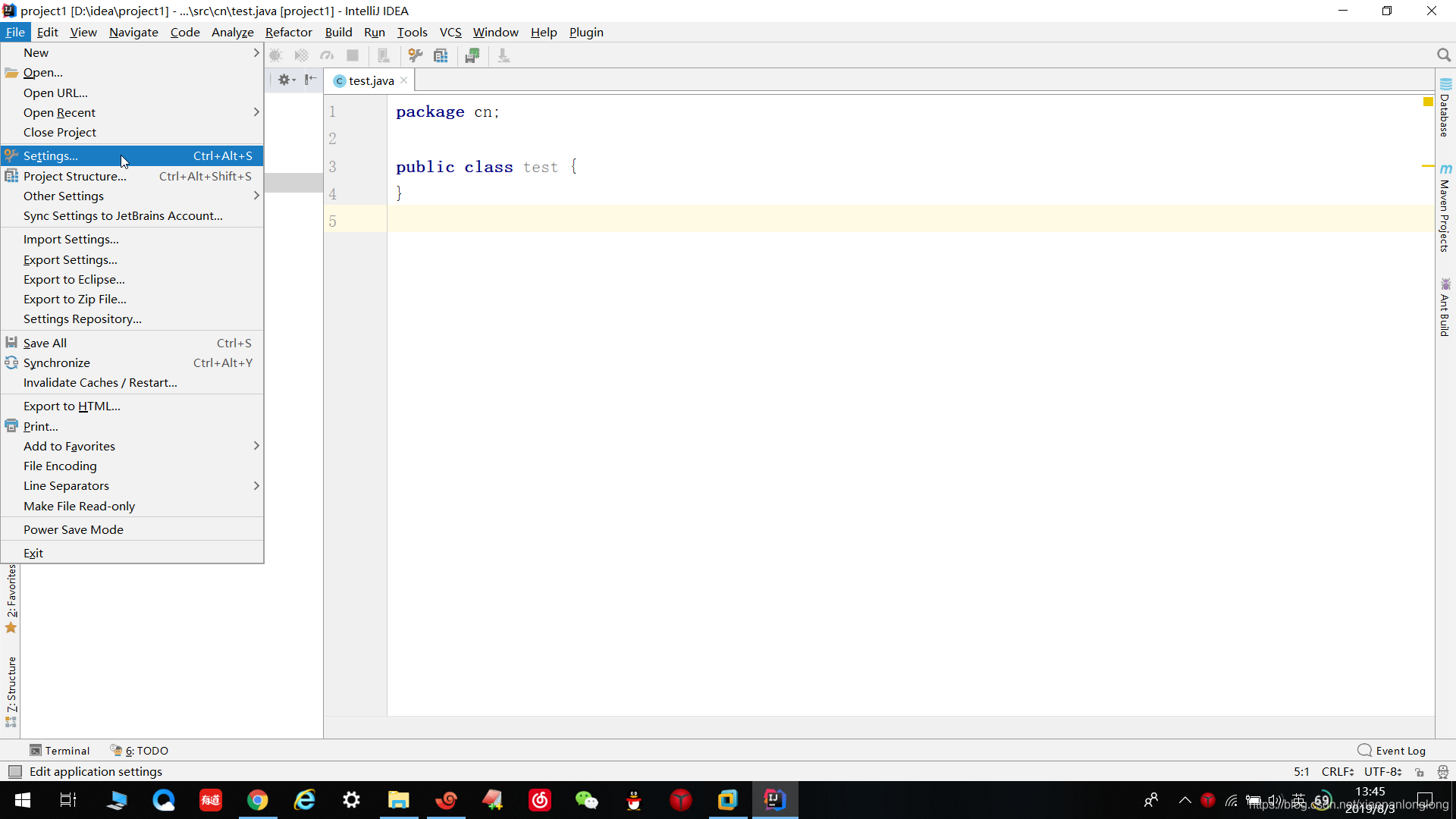Choose Export to Zip File...
The height and width of the screenshot is (819, 1456).
(x=132, y=299)
